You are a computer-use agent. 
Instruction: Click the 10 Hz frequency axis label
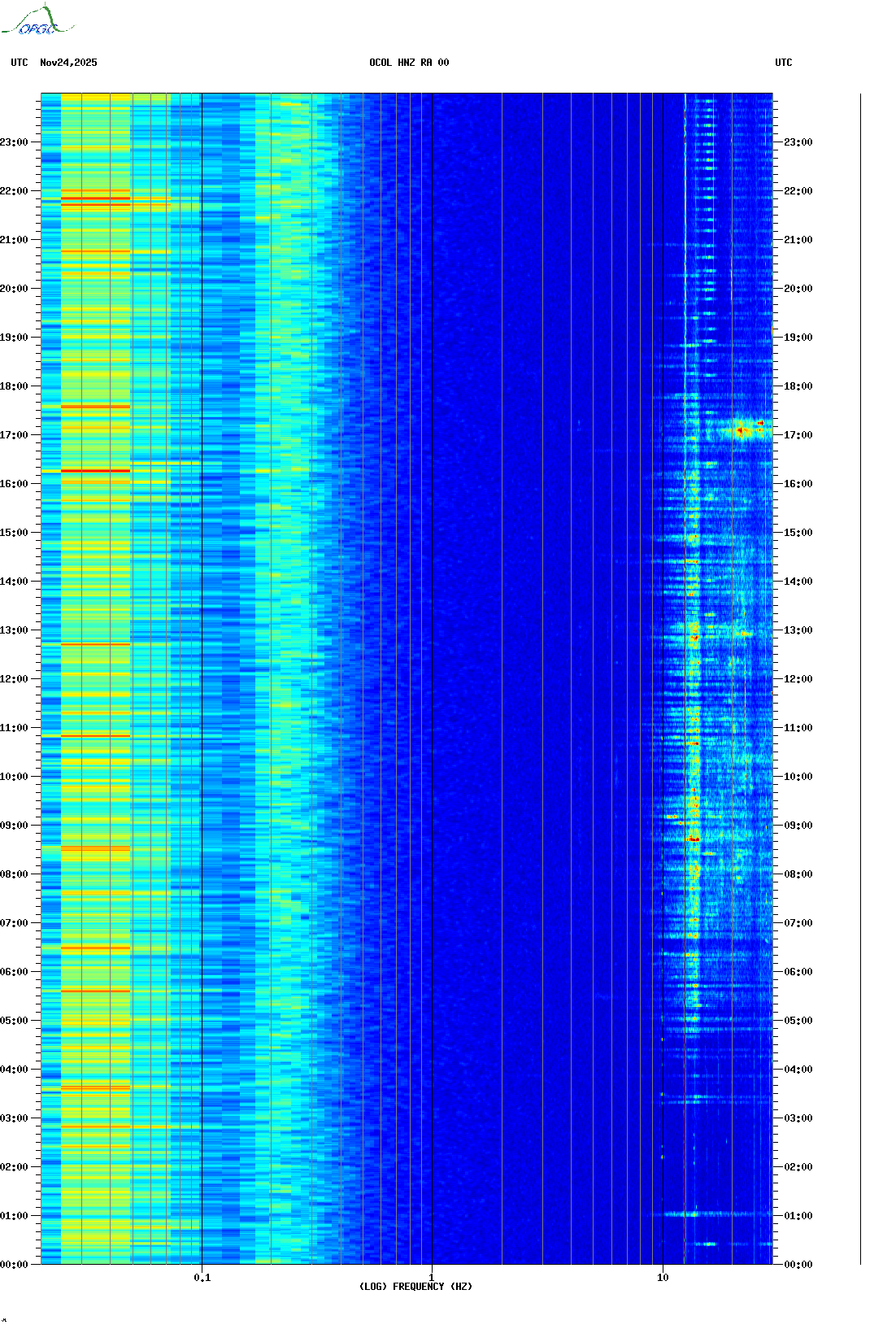pos(663,1277)
